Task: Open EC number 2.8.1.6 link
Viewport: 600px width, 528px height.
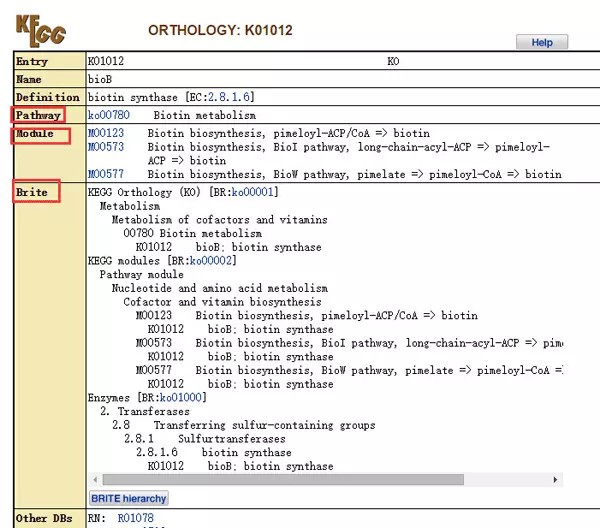Action: point(229,97)
